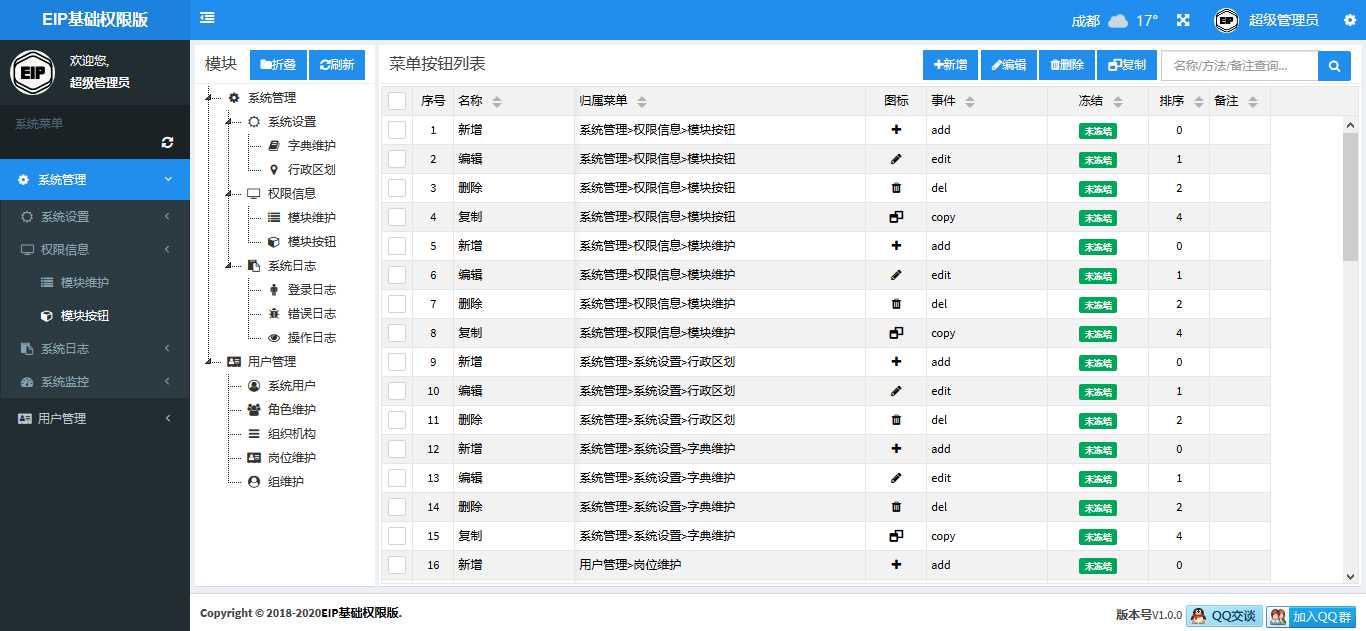Check the checkbox for row 7

[x=397, y=304]
